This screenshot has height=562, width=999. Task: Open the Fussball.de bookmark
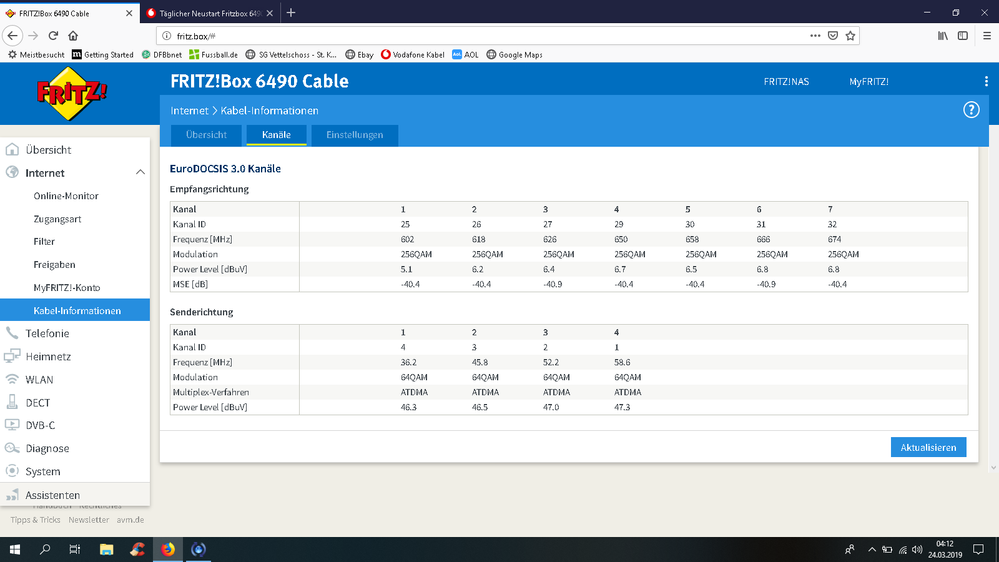[213, 55]
